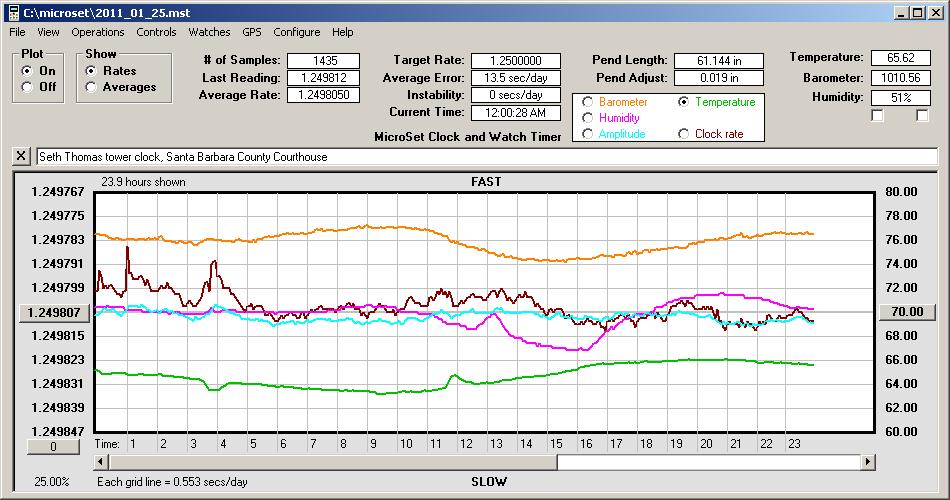The width and height of the screenshot is (950, 500).
Task: Select the Amplitude graph option
Action: [587, 133]
